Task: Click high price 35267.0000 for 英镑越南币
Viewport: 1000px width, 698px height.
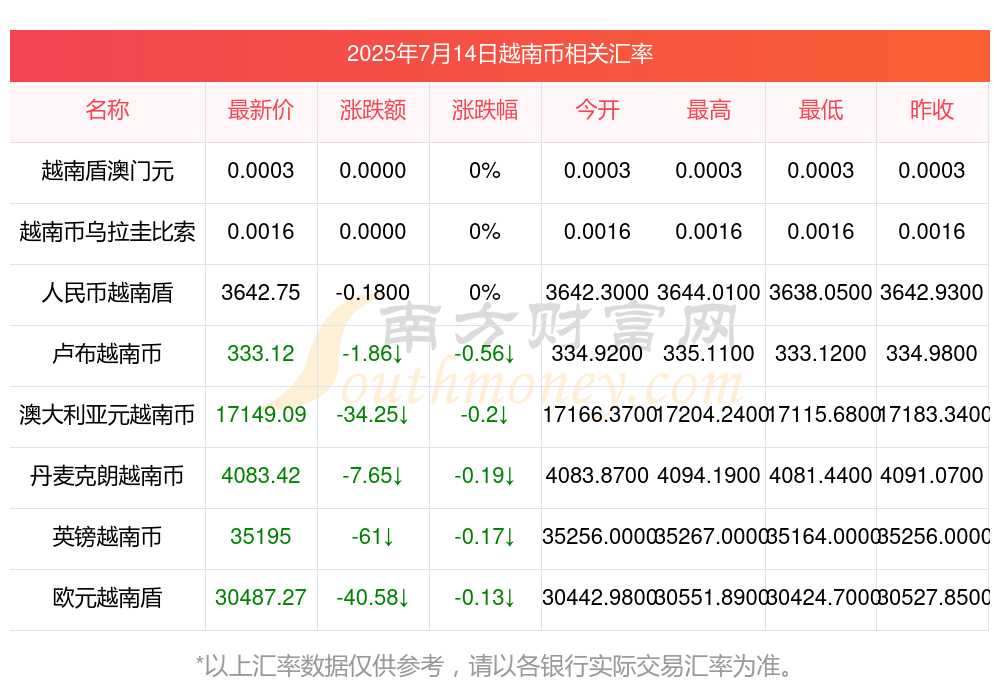Action: (710, 537)
